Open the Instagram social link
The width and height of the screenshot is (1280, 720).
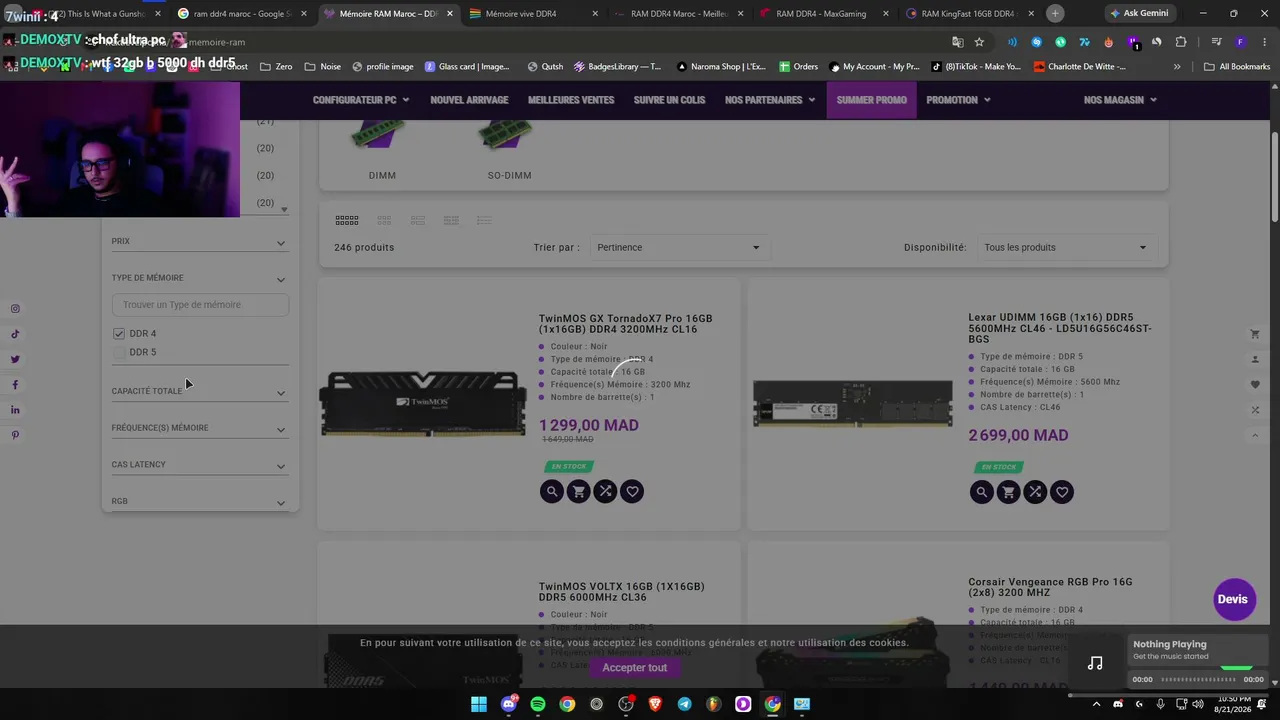[x=15, y=309]
